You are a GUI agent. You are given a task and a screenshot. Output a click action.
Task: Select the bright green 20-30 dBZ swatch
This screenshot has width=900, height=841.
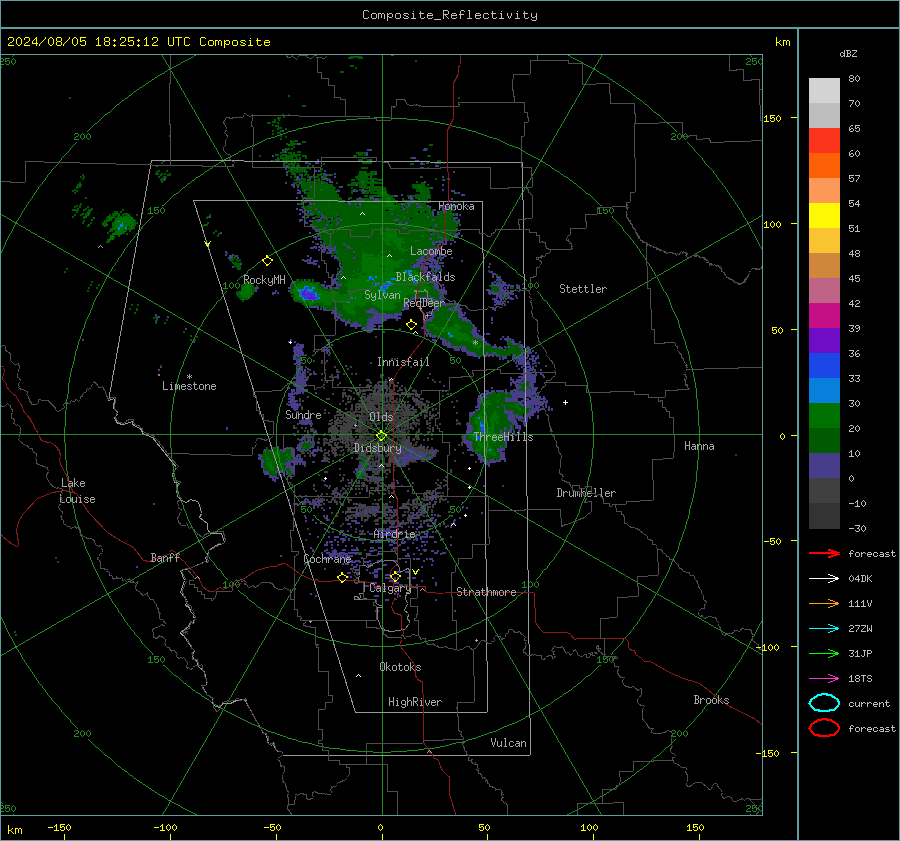click(x=824, y=416)
